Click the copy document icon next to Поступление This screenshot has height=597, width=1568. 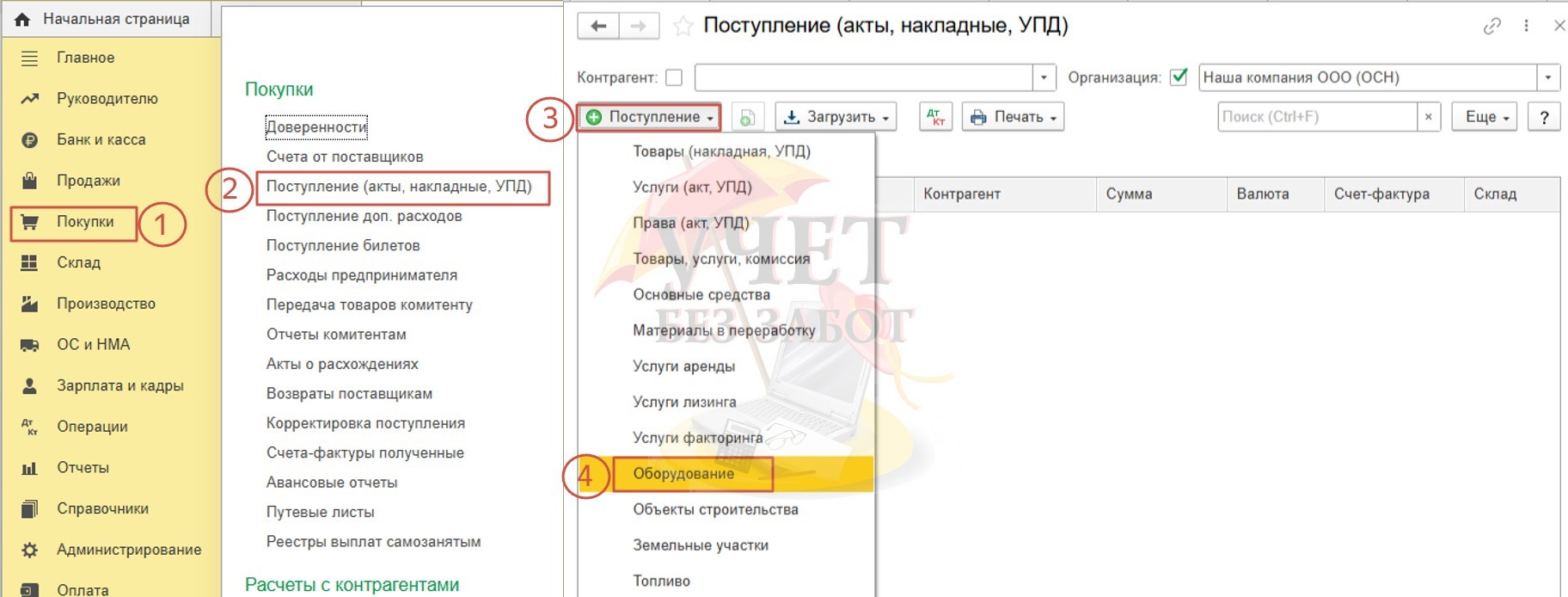point(747,117)
